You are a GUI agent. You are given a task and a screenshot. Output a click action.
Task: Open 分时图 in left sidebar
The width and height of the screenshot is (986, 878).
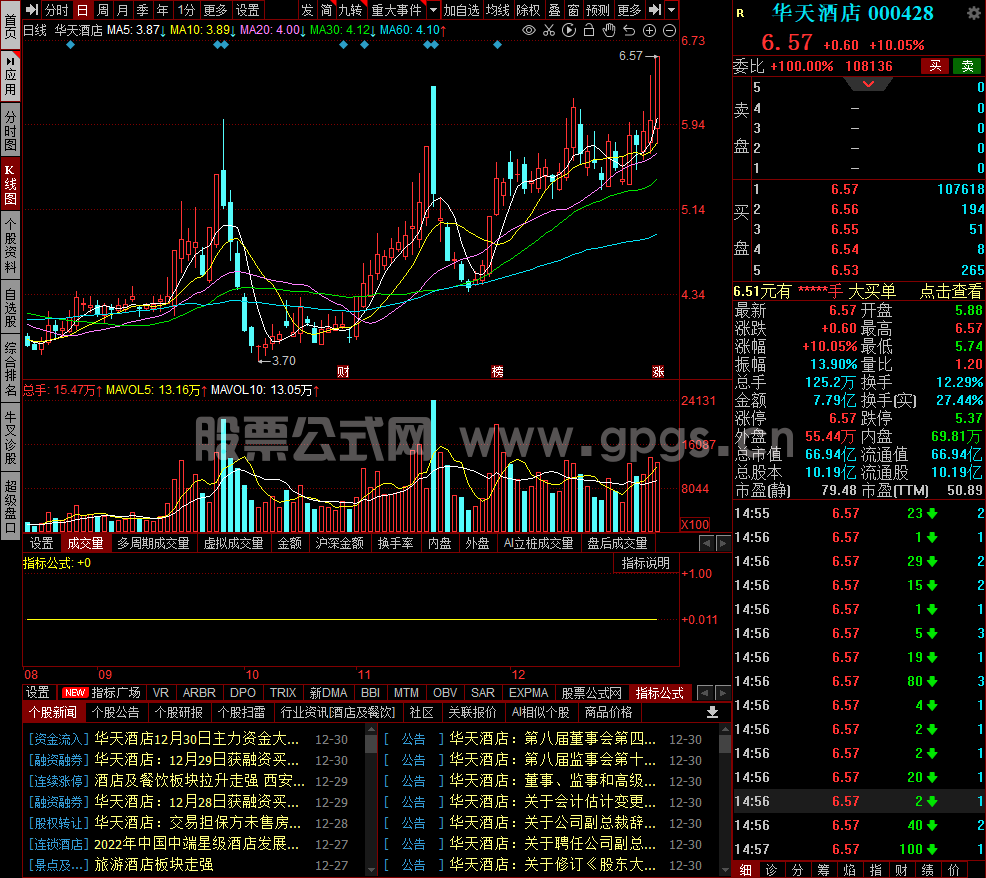11,131
